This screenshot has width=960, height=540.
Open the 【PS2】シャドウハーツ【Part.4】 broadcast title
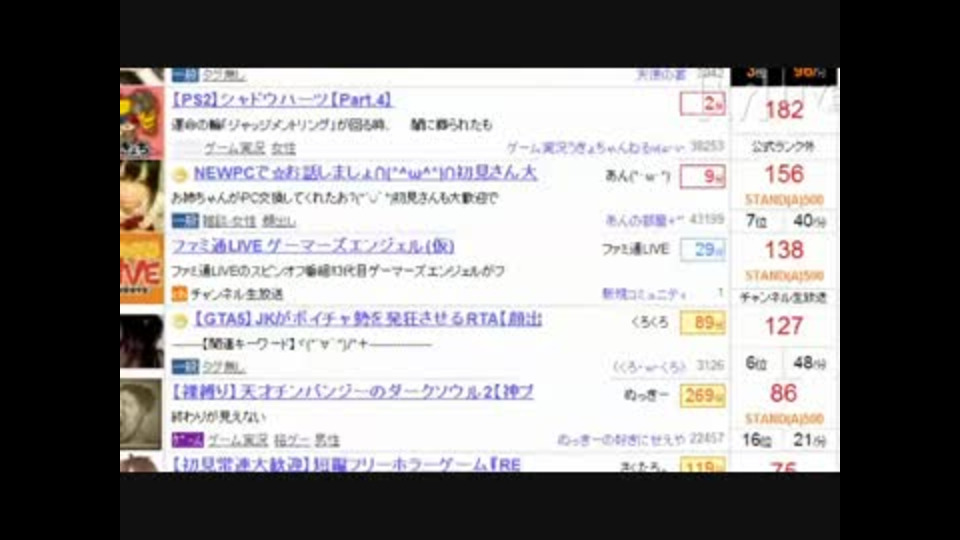(282, 100)
